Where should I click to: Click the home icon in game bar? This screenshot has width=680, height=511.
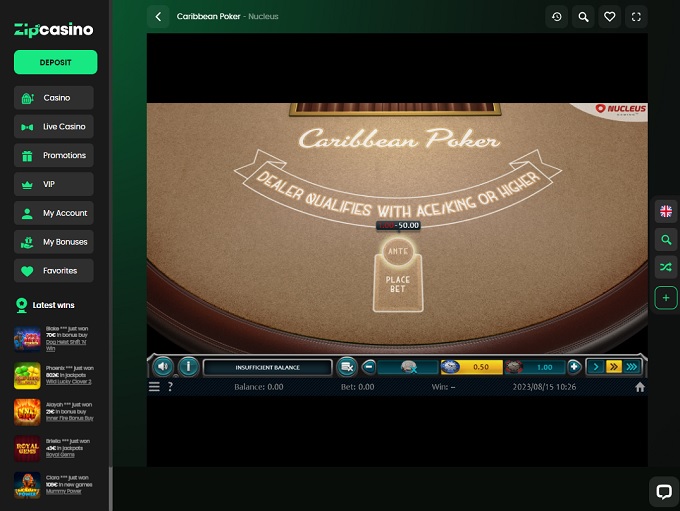(640, 387)
